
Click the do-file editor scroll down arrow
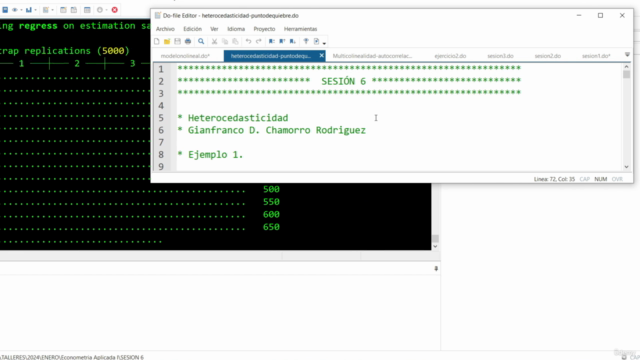point(627,167)
